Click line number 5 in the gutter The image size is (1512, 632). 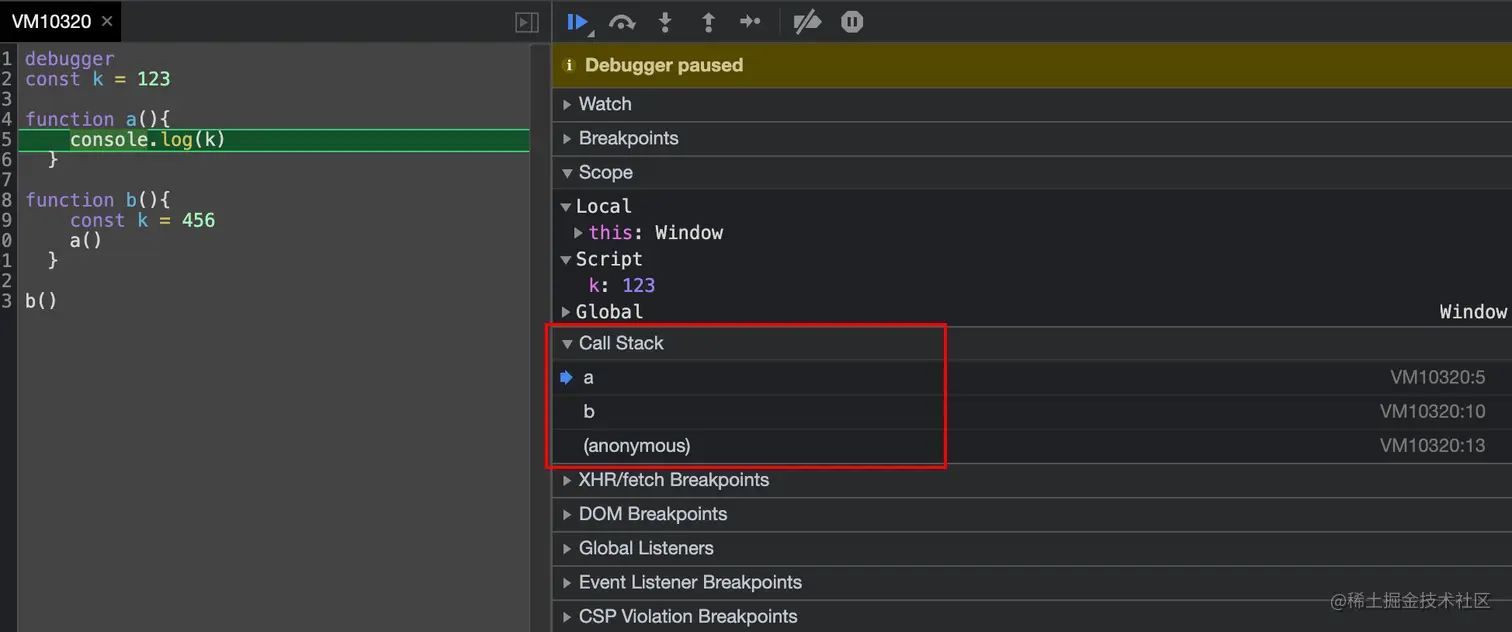click(7, 140)
